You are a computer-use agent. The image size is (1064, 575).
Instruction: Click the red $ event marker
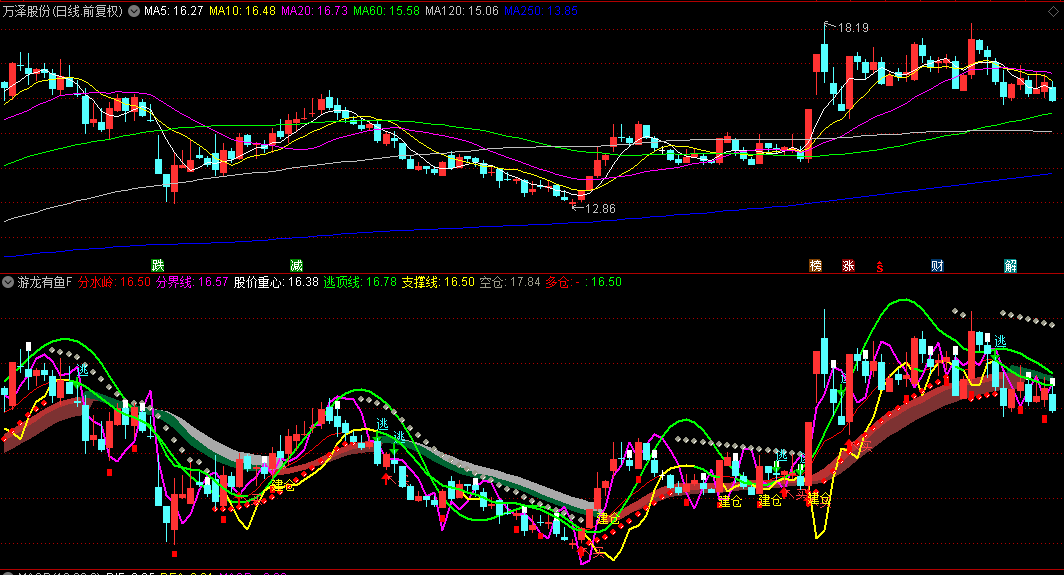tap(880, 266)
